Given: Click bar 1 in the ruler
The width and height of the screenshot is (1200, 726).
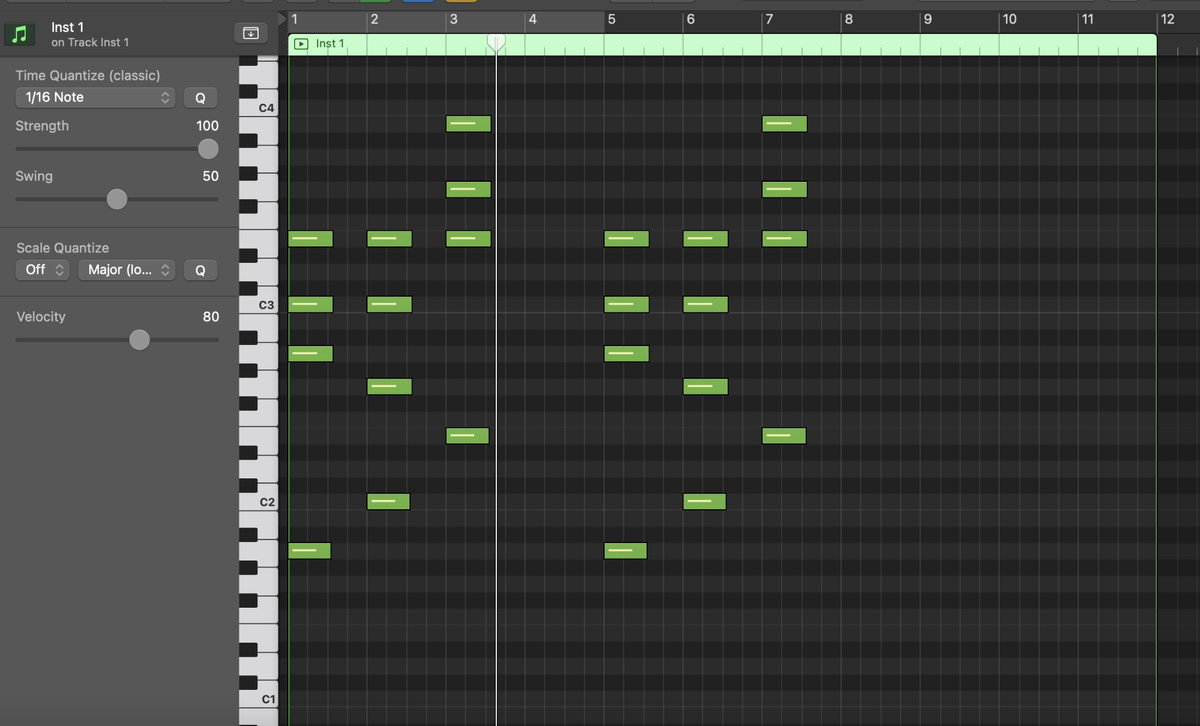Looking at the screenshot, I should tap(295, 18).
